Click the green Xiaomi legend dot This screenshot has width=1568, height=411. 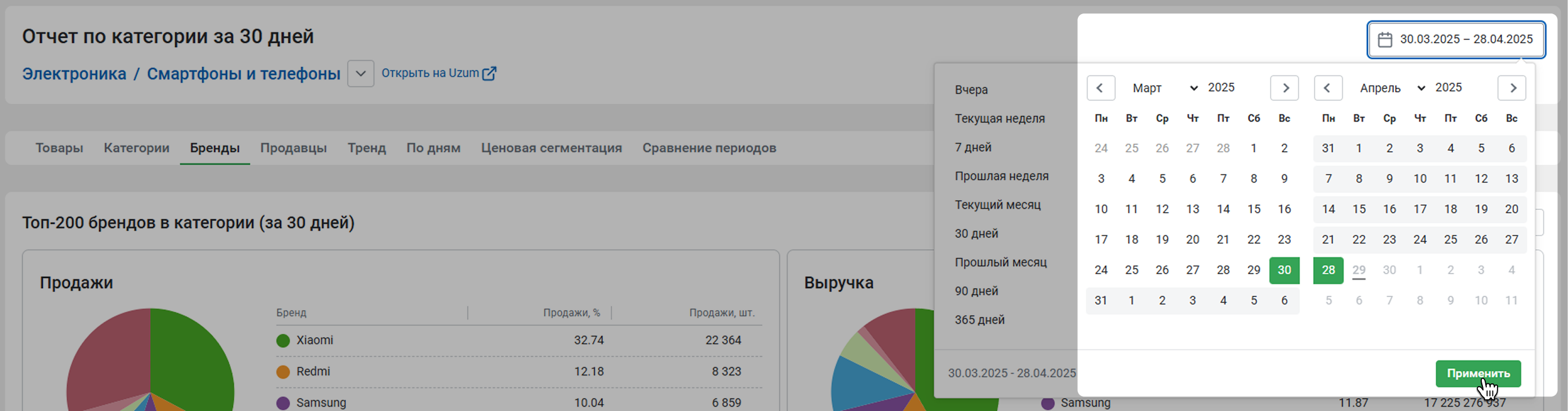point(283,341)
